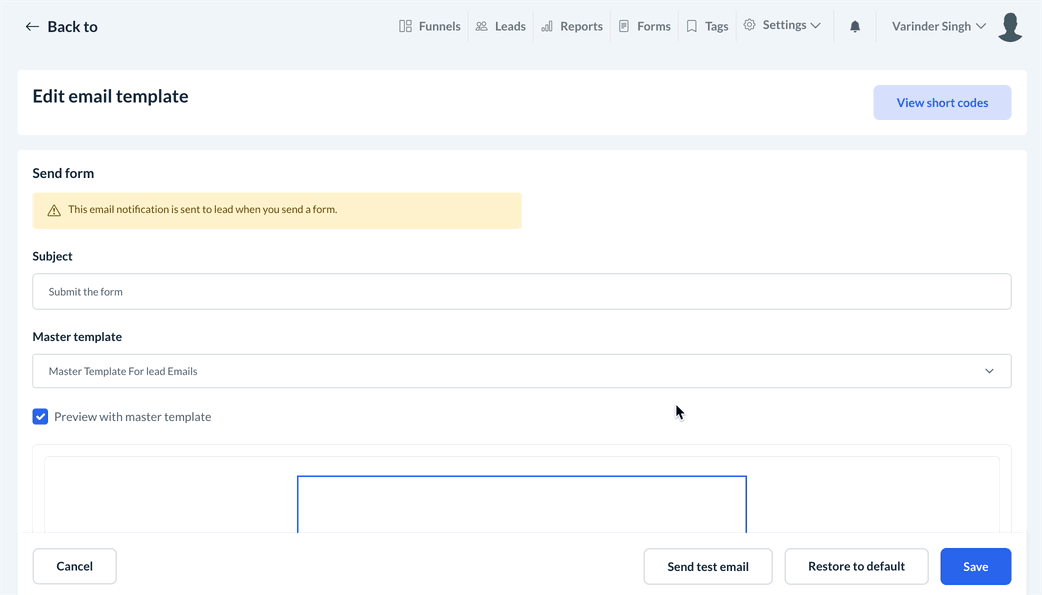Click into the Subject input field
The image size is (1042, 595).
click(x=521, y=292)
